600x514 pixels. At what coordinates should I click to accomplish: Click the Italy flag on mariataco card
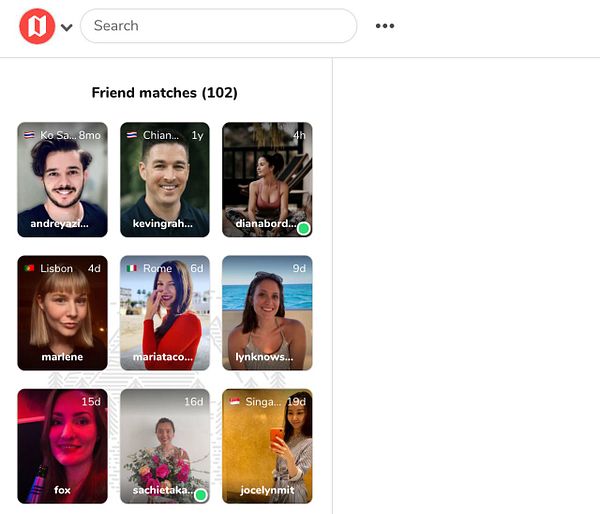pos(132,268)
